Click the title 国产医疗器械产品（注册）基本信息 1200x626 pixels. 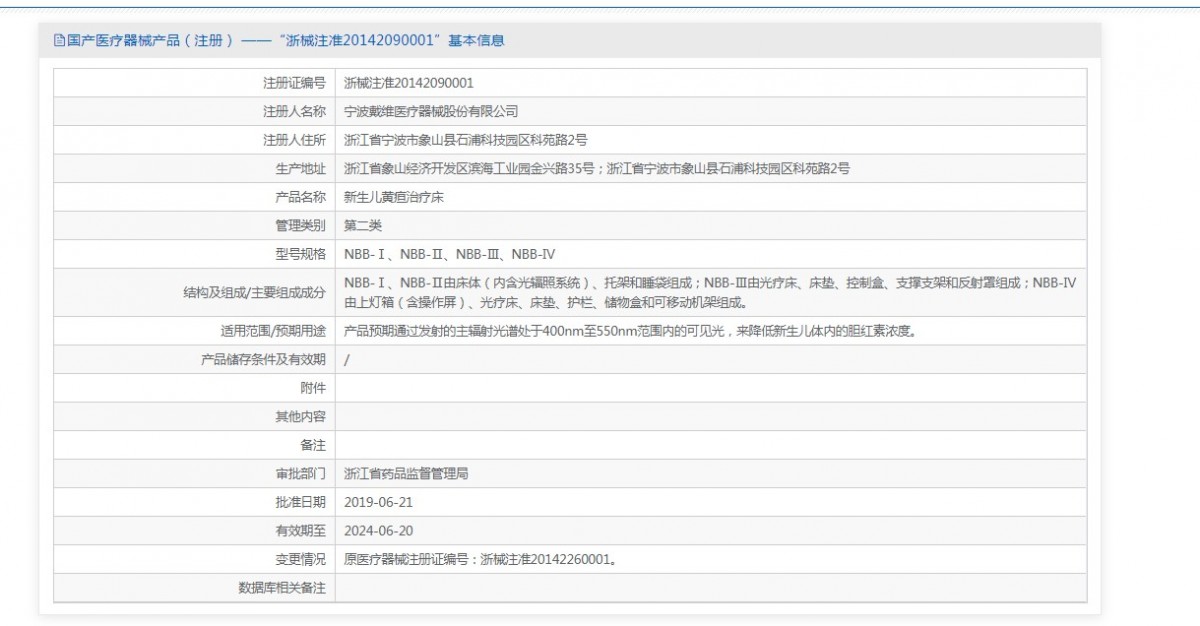(x=285, y=41)
